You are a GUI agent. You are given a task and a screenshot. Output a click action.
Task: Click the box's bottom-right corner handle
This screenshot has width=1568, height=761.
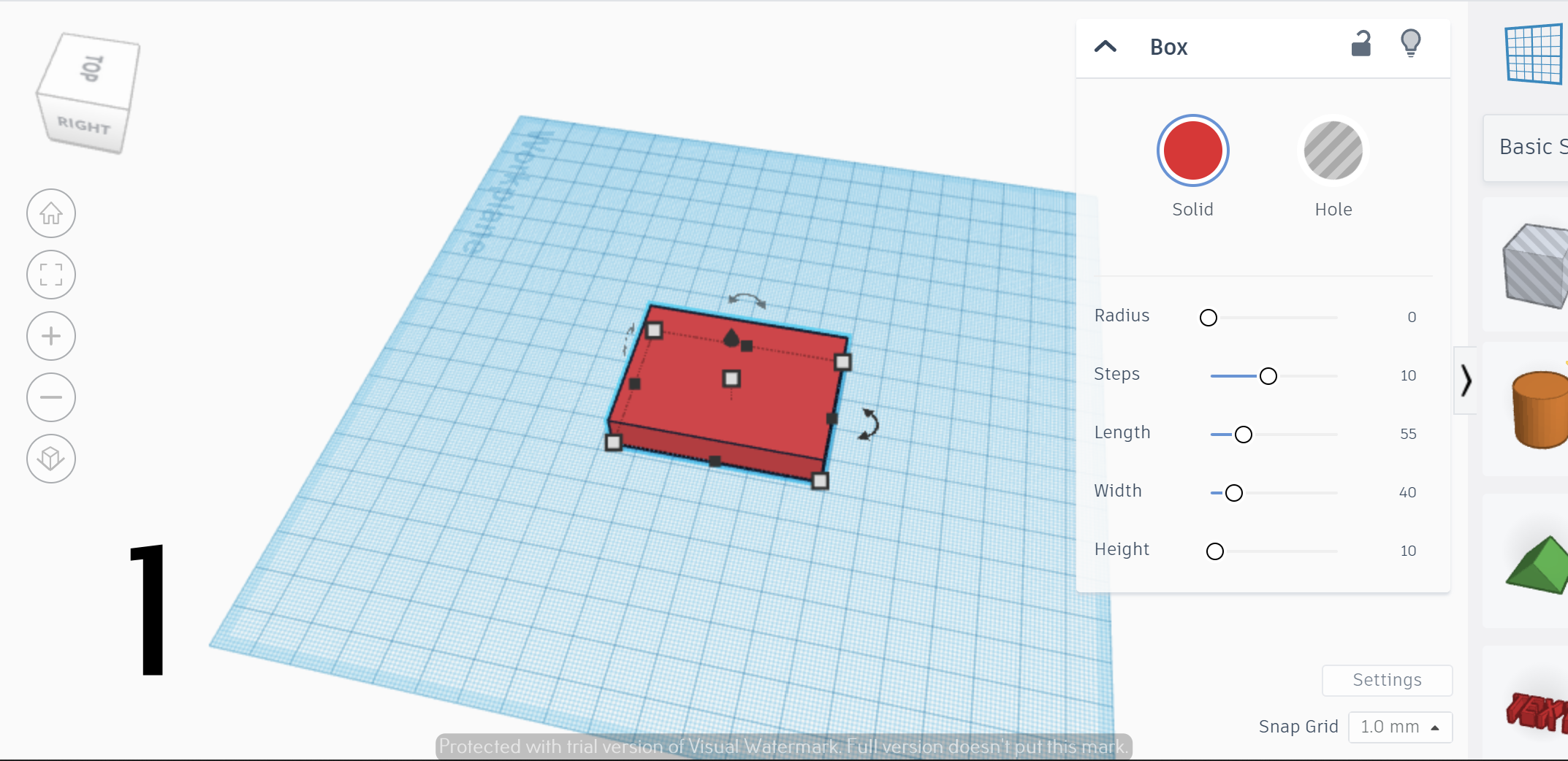point(820,481)
